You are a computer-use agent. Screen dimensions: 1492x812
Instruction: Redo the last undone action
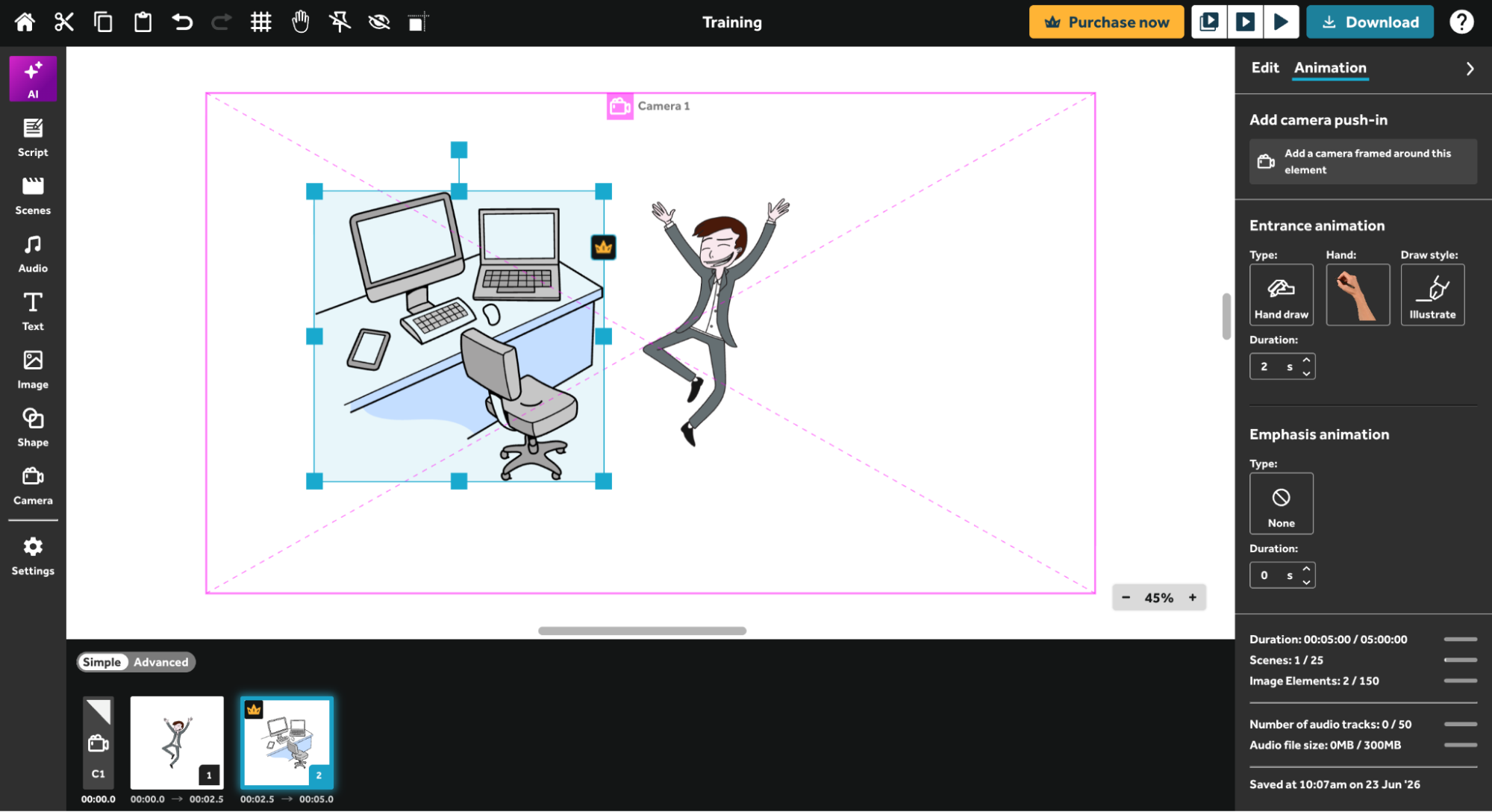(221, 22)
